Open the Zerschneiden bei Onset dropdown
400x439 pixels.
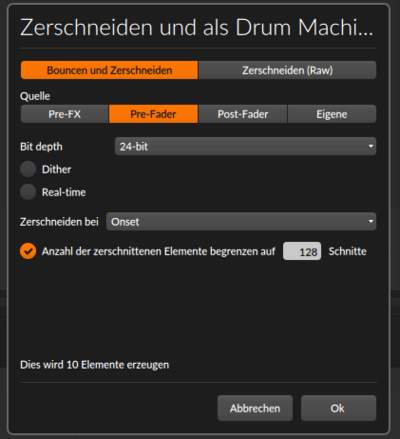pyautogui.click(x=241, y=222)
